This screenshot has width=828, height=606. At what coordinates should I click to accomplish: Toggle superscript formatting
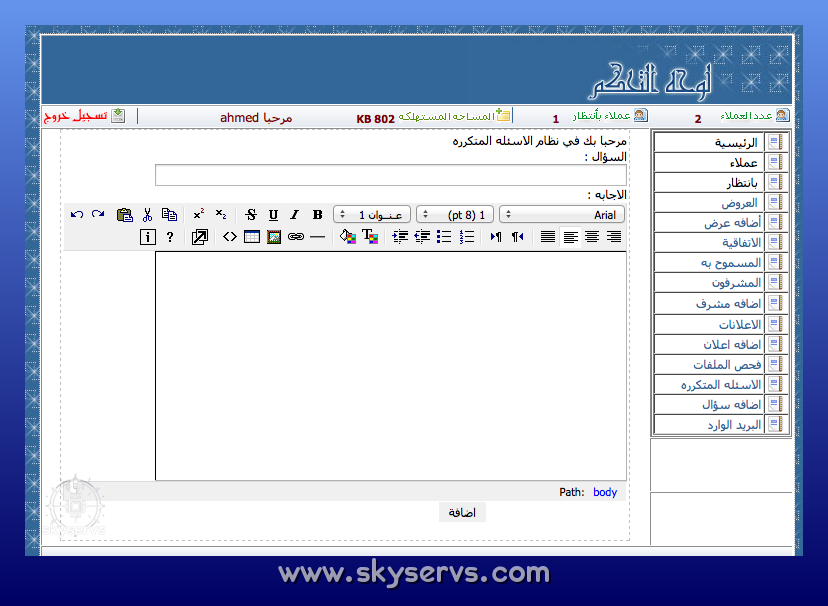pyautogui.click(x=199, y=214)
